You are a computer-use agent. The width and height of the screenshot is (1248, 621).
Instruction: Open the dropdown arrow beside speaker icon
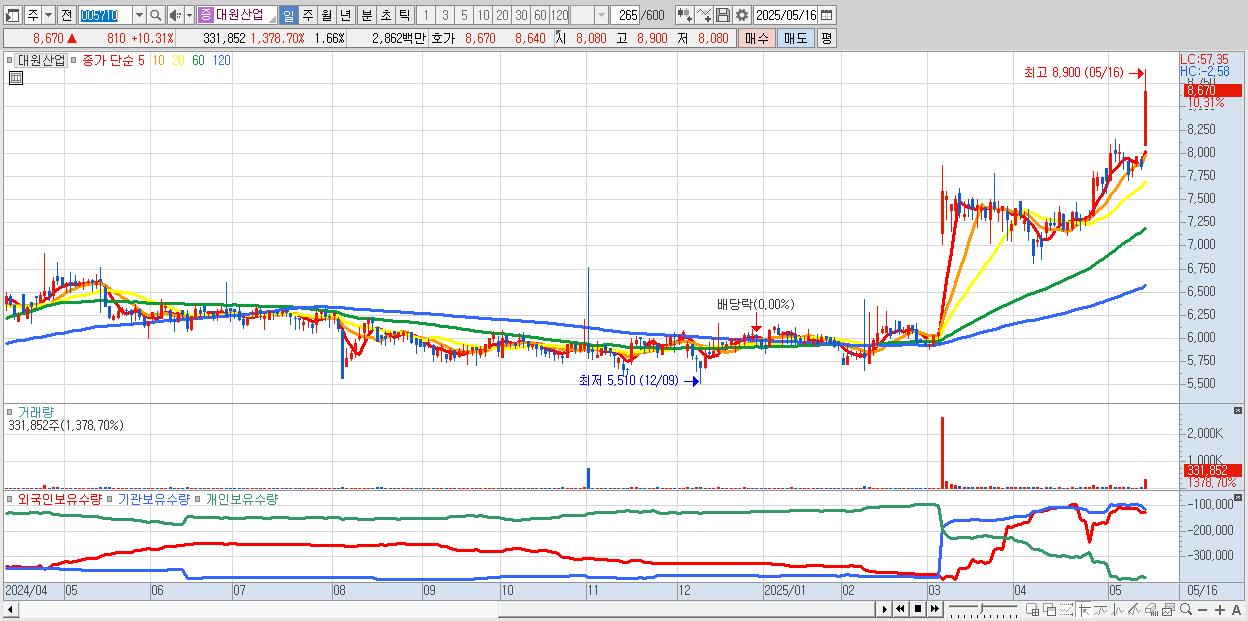coord(189,15)
